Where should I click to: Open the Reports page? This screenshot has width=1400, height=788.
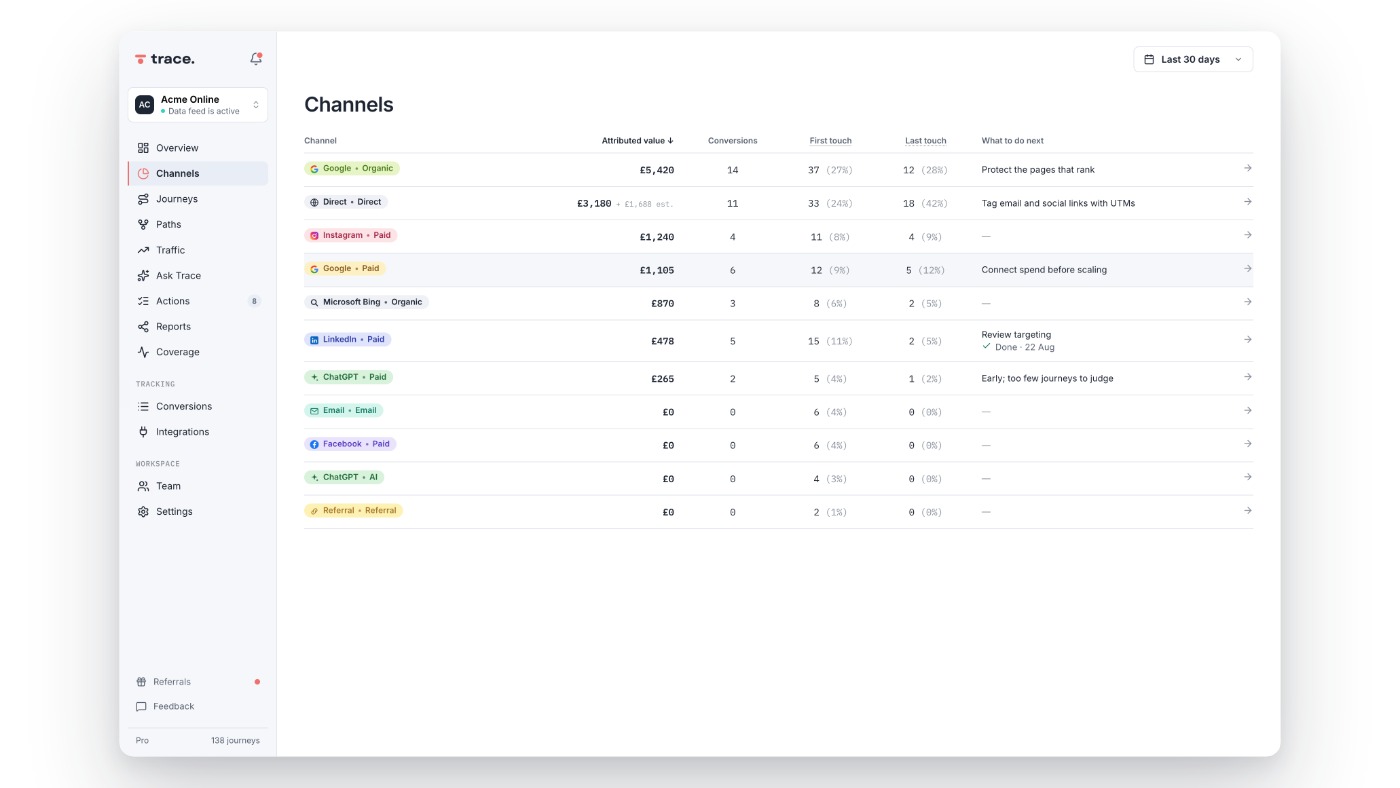(x=198, y=326)
